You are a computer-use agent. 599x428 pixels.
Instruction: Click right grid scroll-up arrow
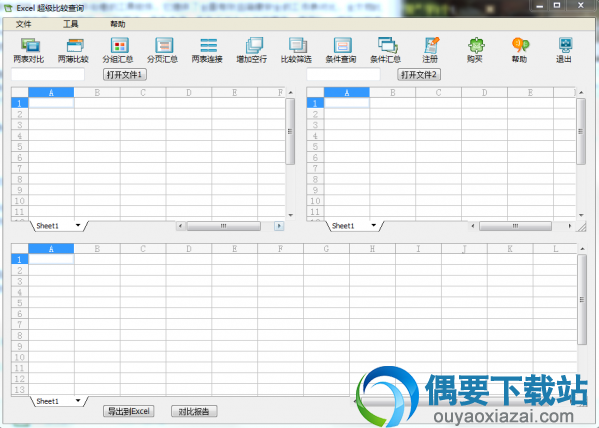point(581,92)
